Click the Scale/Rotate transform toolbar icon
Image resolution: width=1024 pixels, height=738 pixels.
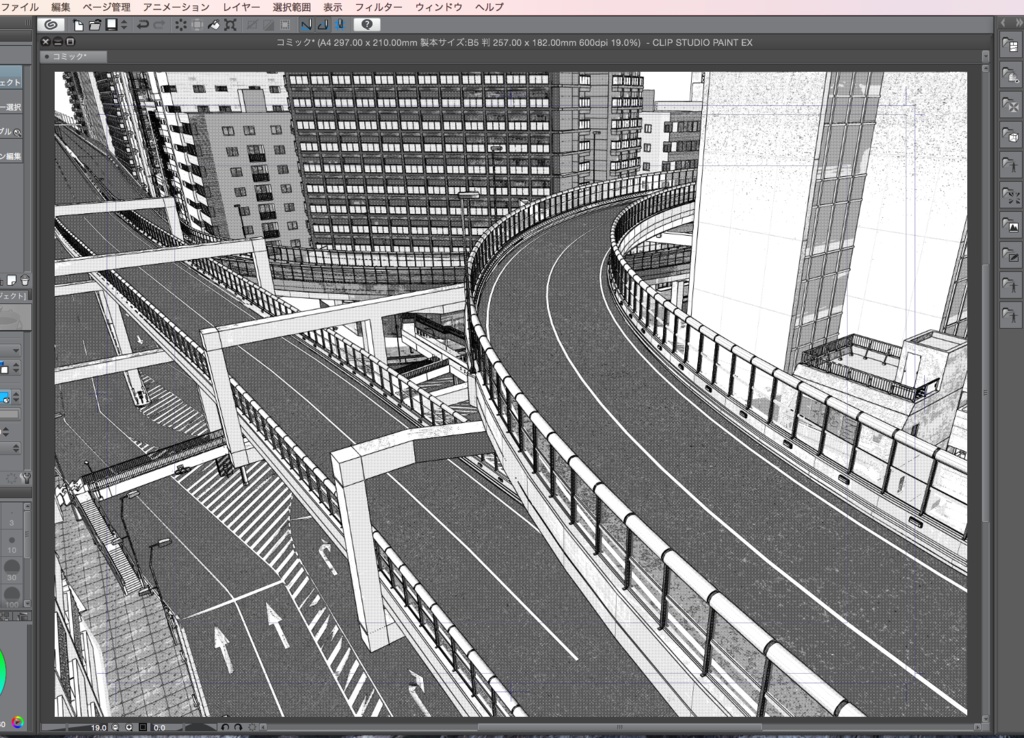point(231,25)
